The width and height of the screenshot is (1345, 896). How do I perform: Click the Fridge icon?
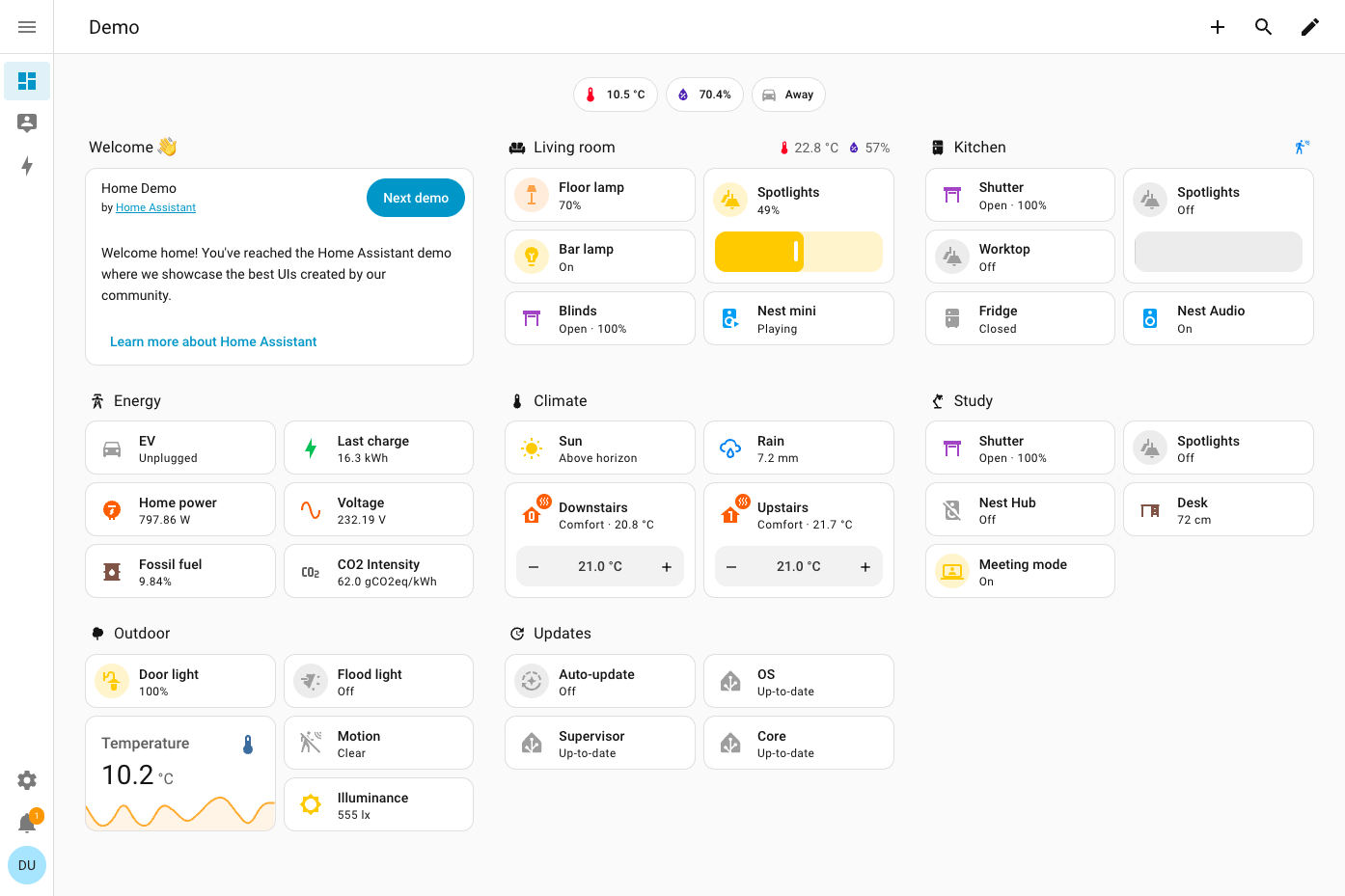point(952,318)
